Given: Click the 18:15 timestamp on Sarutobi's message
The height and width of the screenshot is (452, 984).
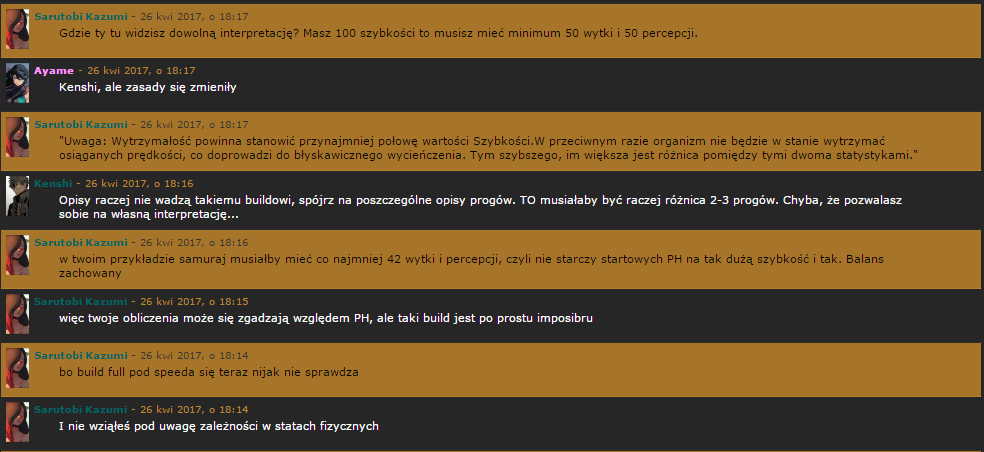Looking at the screenshot, I should tap(194, 302).
